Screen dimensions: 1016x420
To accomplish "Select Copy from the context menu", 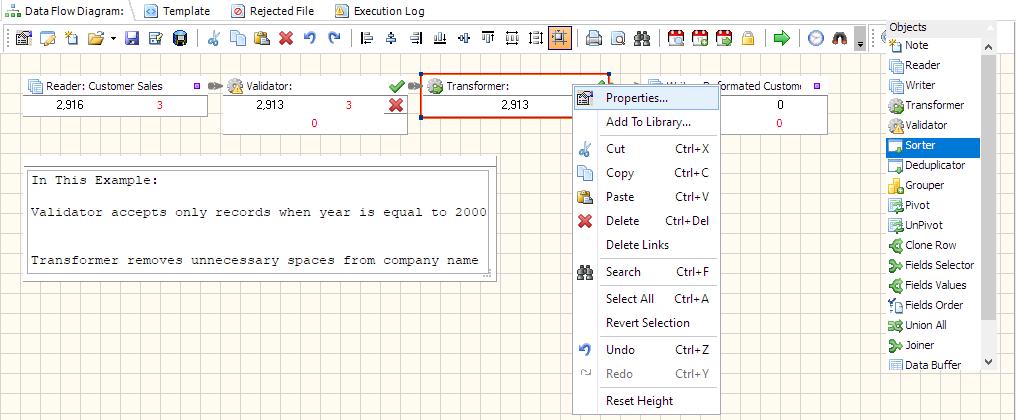I will point(647,173).
